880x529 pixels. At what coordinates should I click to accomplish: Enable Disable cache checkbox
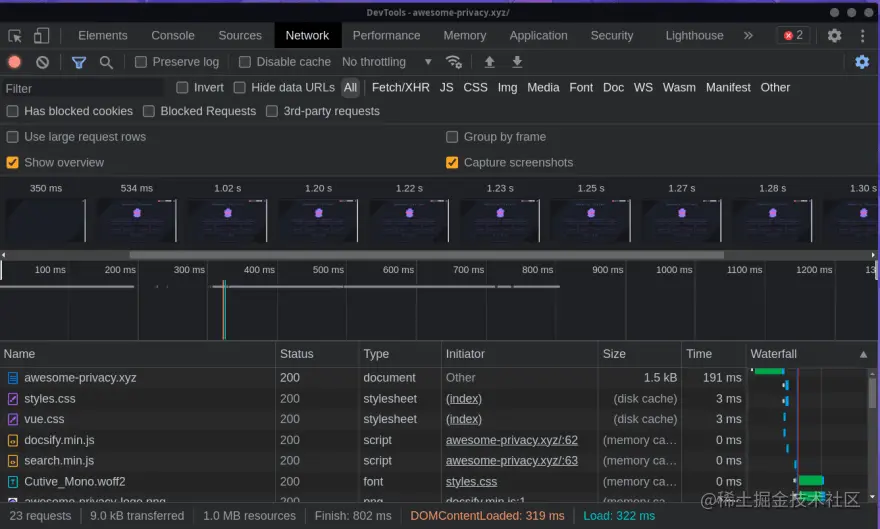(x=245, y=62)
